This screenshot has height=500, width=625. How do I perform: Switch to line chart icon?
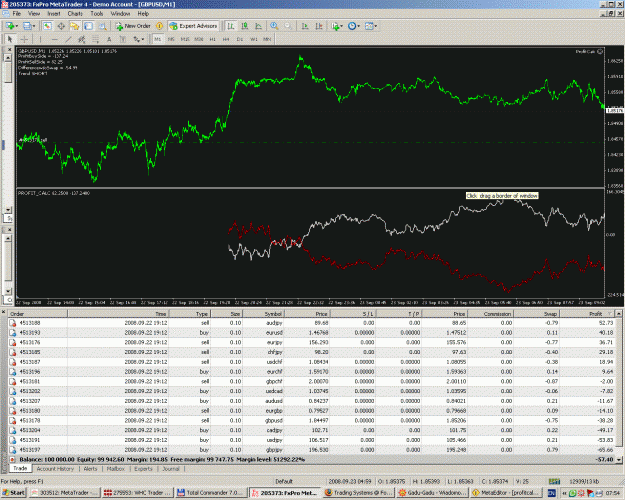258,26
